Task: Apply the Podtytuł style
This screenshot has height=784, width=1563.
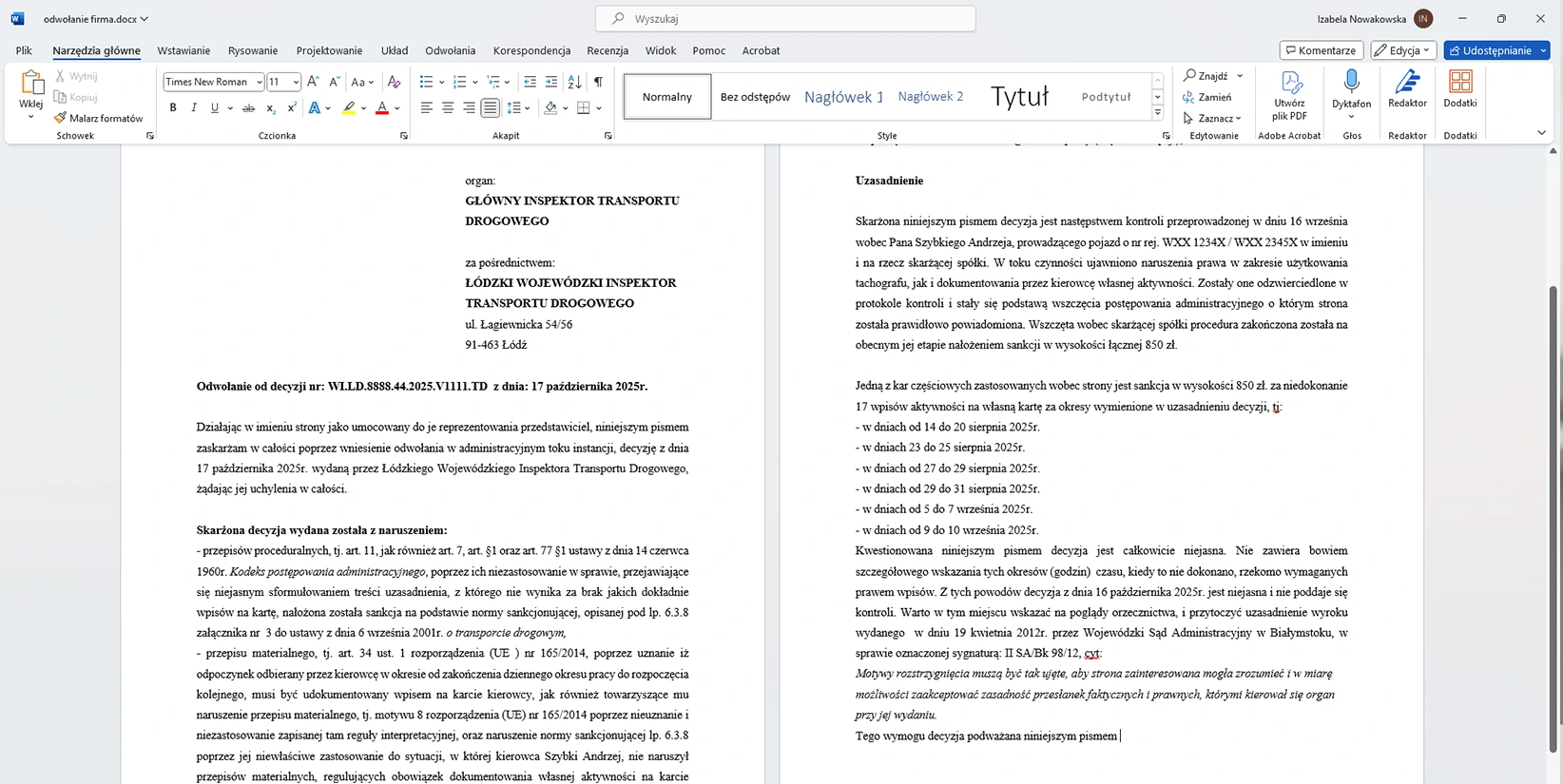Action: coord(1106,97)
